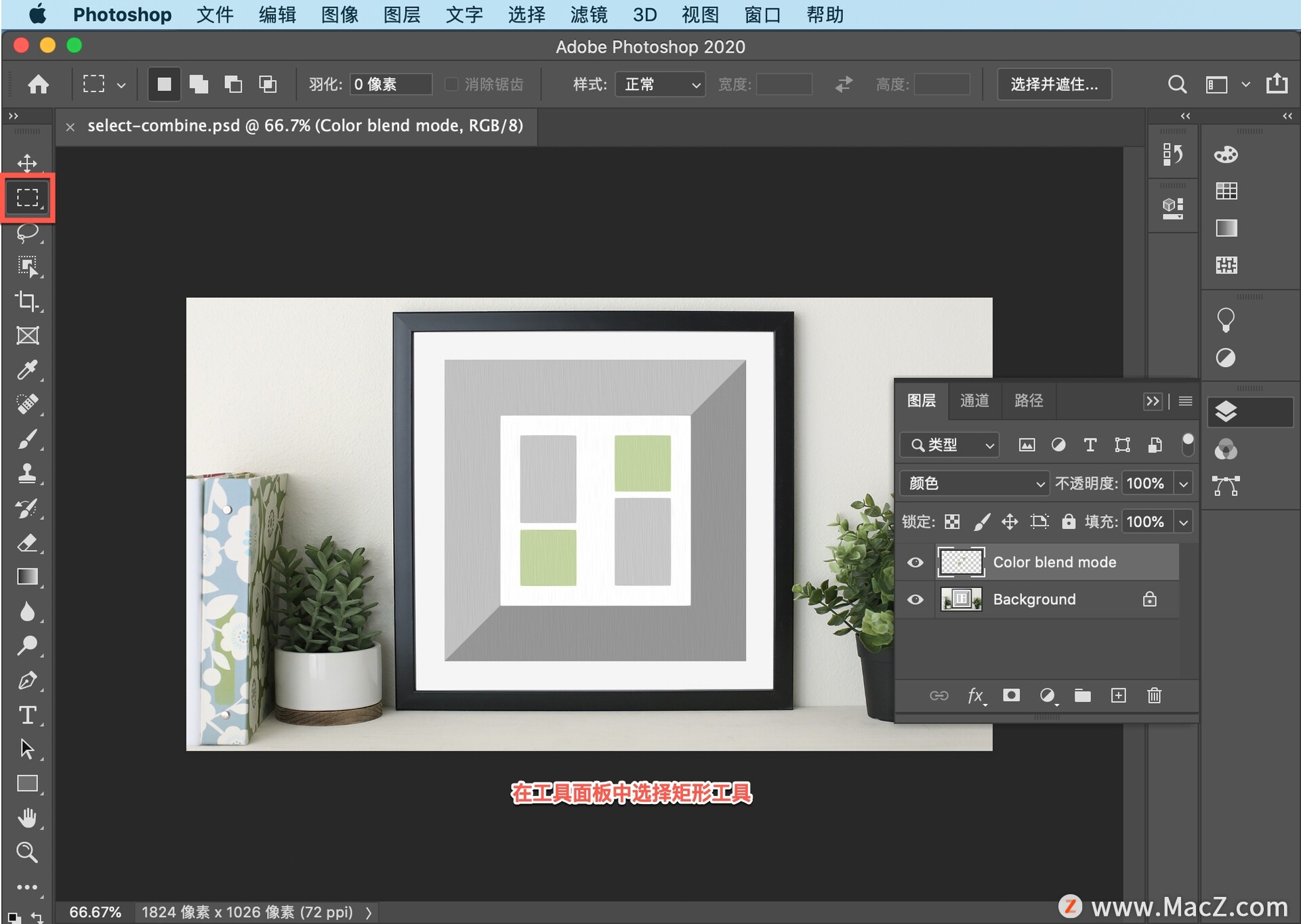
Task: Choose Intersect with selection mode
Action: [x=268, y=84]
